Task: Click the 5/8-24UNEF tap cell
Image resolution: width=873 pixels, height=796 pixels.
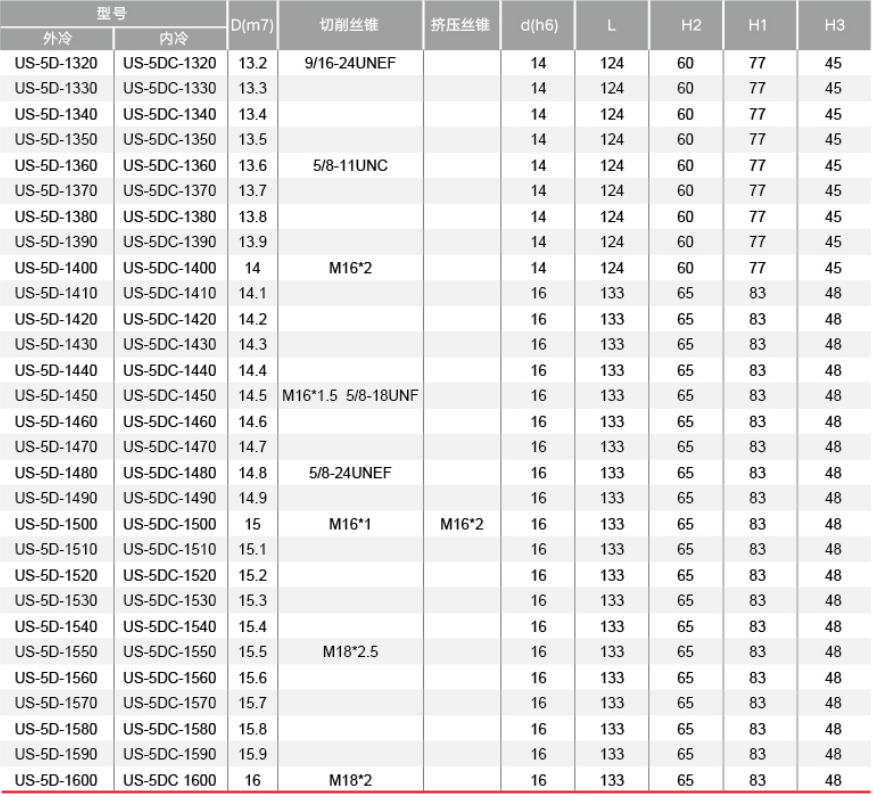Action: (x=348, y=473)
